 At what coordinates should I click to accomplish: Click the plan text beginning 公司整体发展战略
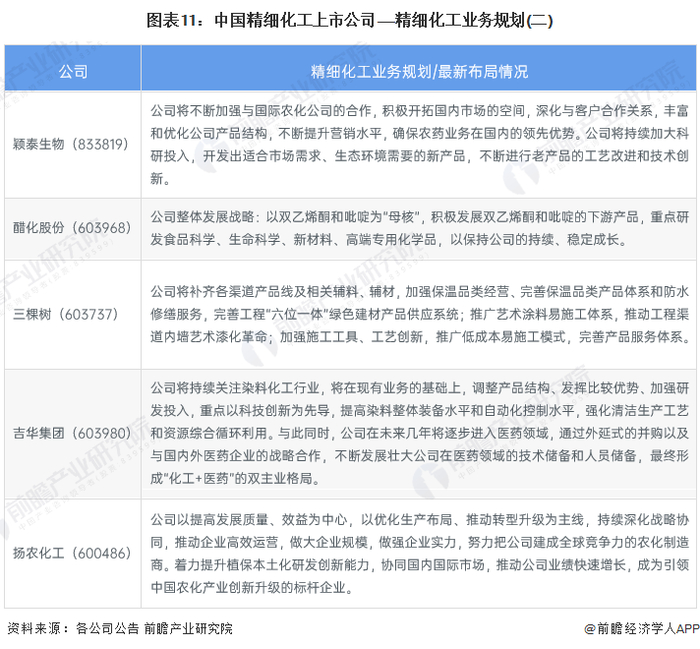tap(419, 228)
